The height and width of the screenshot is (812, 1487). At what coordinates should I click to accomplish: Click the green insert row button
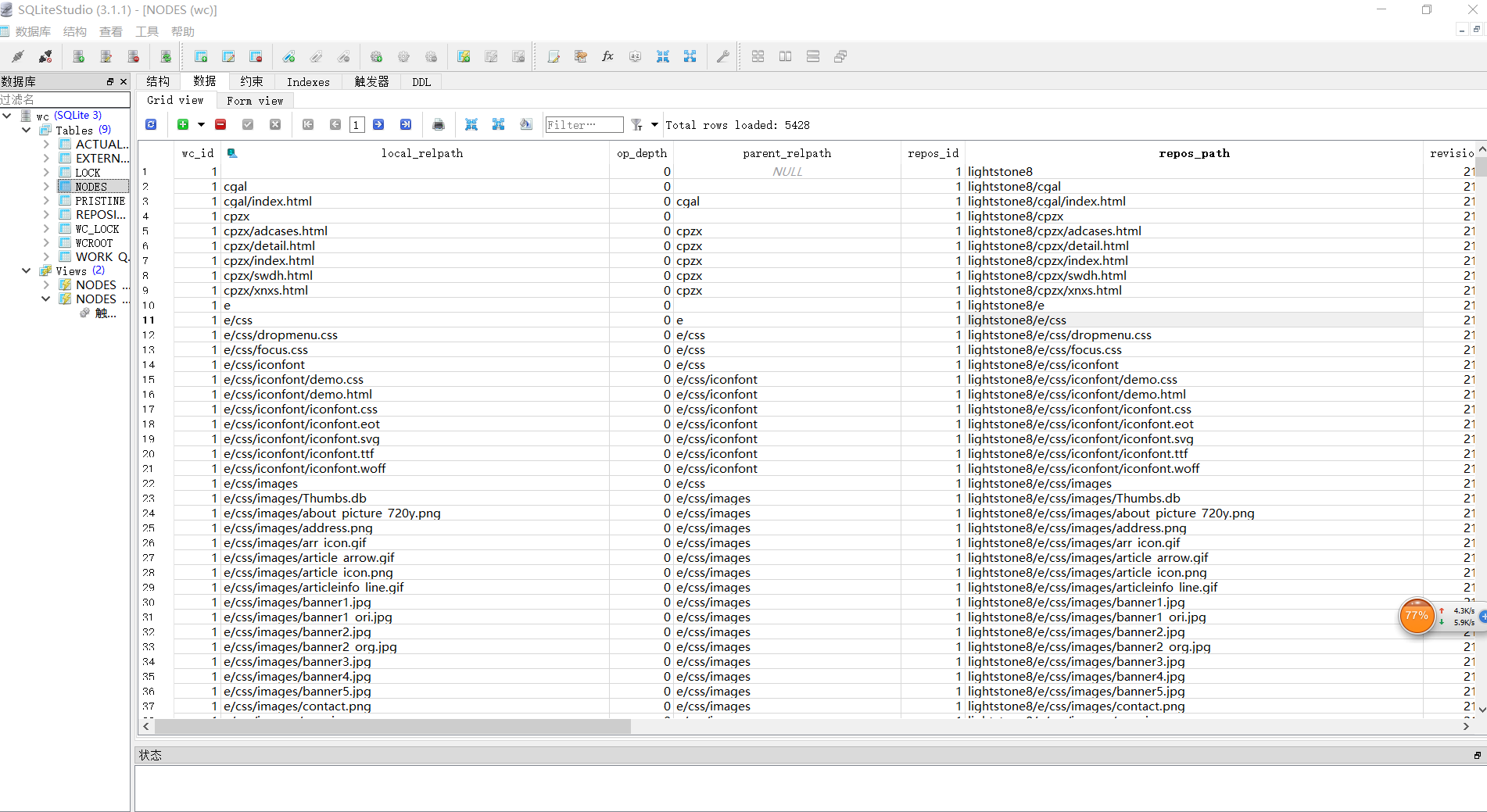coord(183,125)
